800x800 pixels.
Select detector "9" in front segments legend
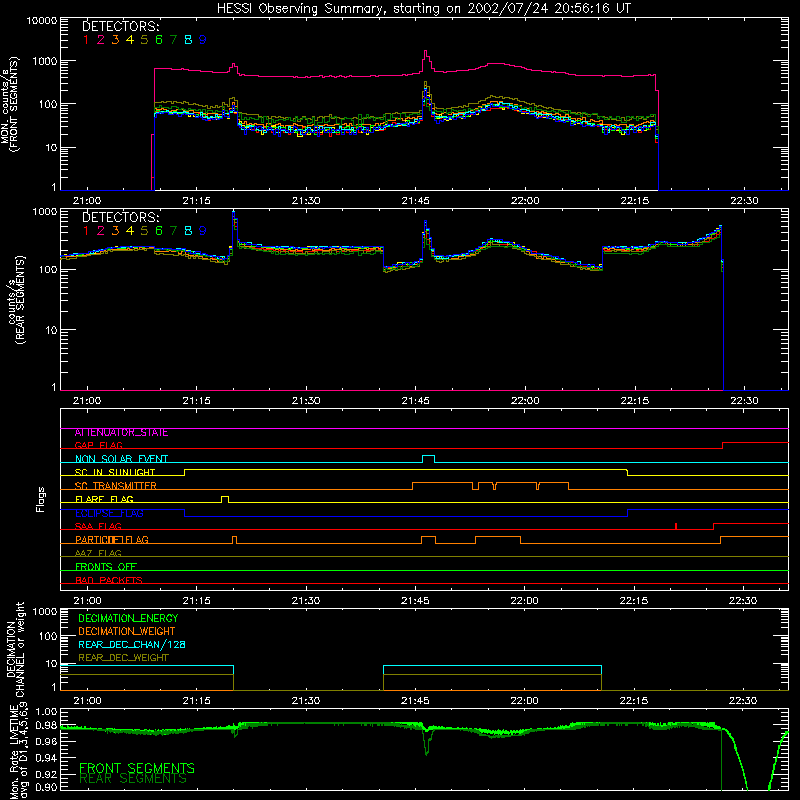203,40
